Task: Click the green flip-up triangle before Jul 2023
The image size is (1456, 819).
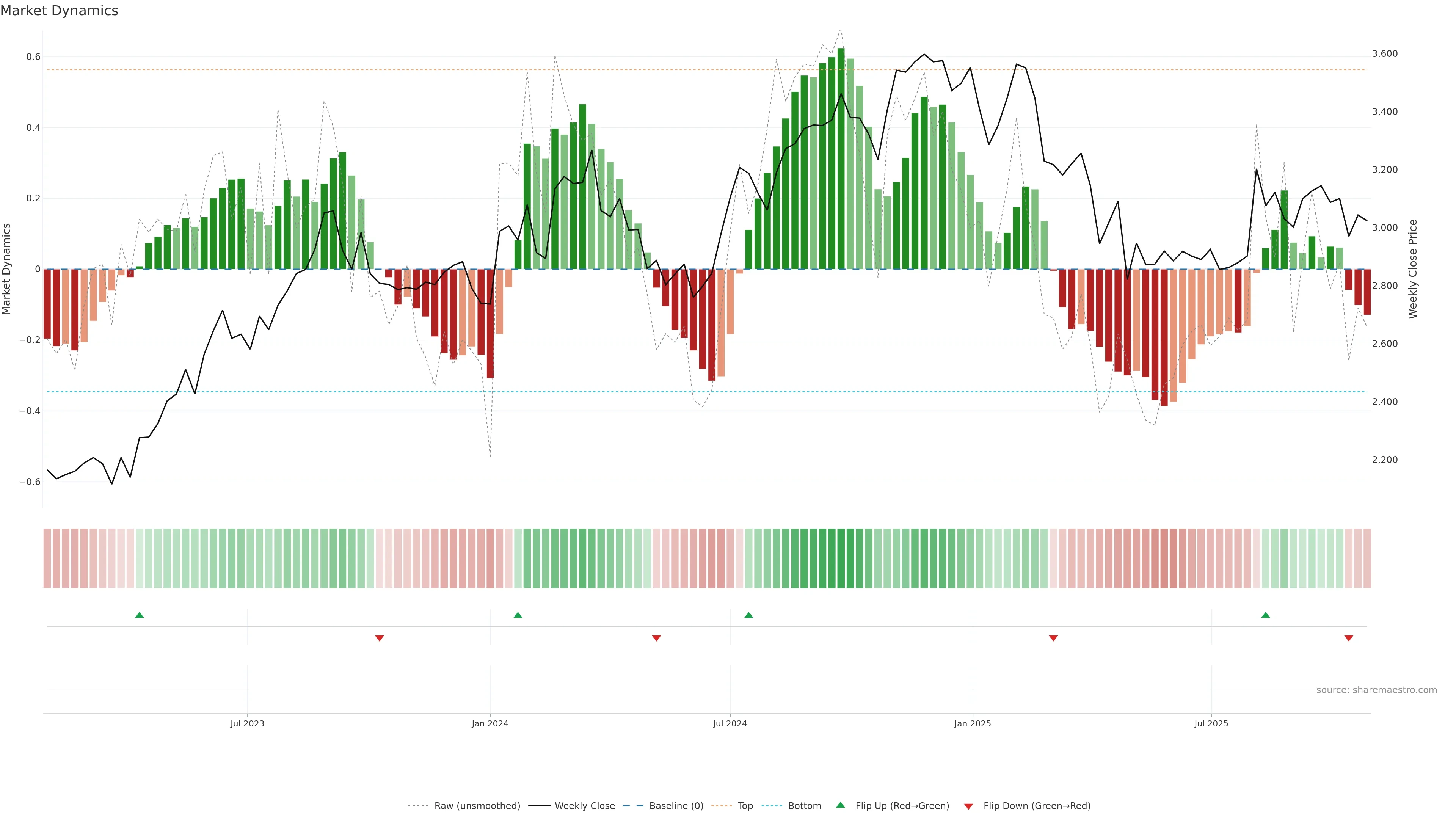Action: coord(140,615)
